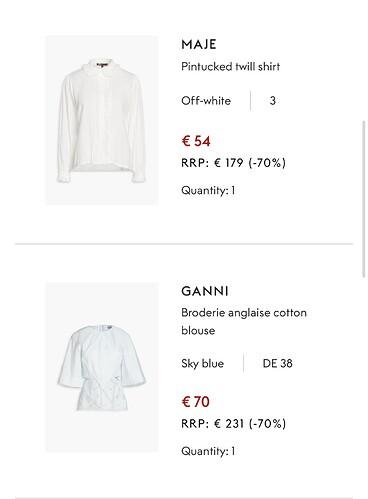
Task: Open the Pintucked twill shirt title
Action: click(230, 66)
